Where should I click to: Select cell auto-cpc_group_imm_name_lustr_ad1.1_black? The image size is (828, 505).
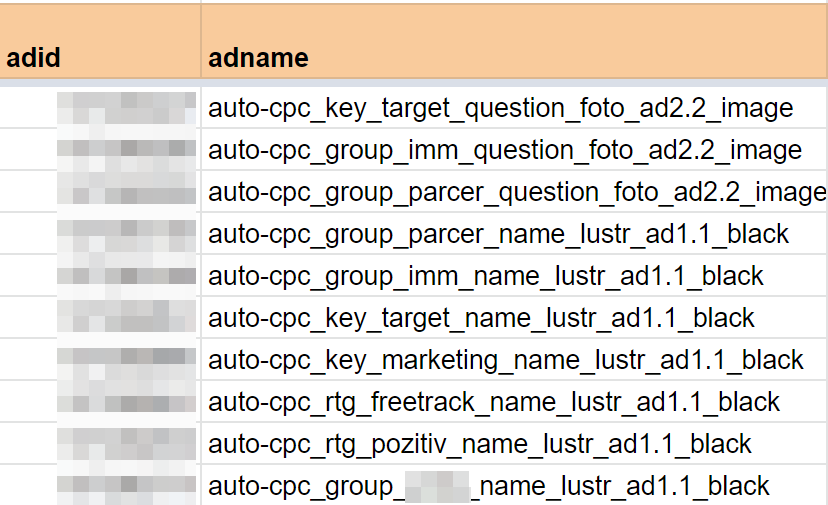pos(486,276)
